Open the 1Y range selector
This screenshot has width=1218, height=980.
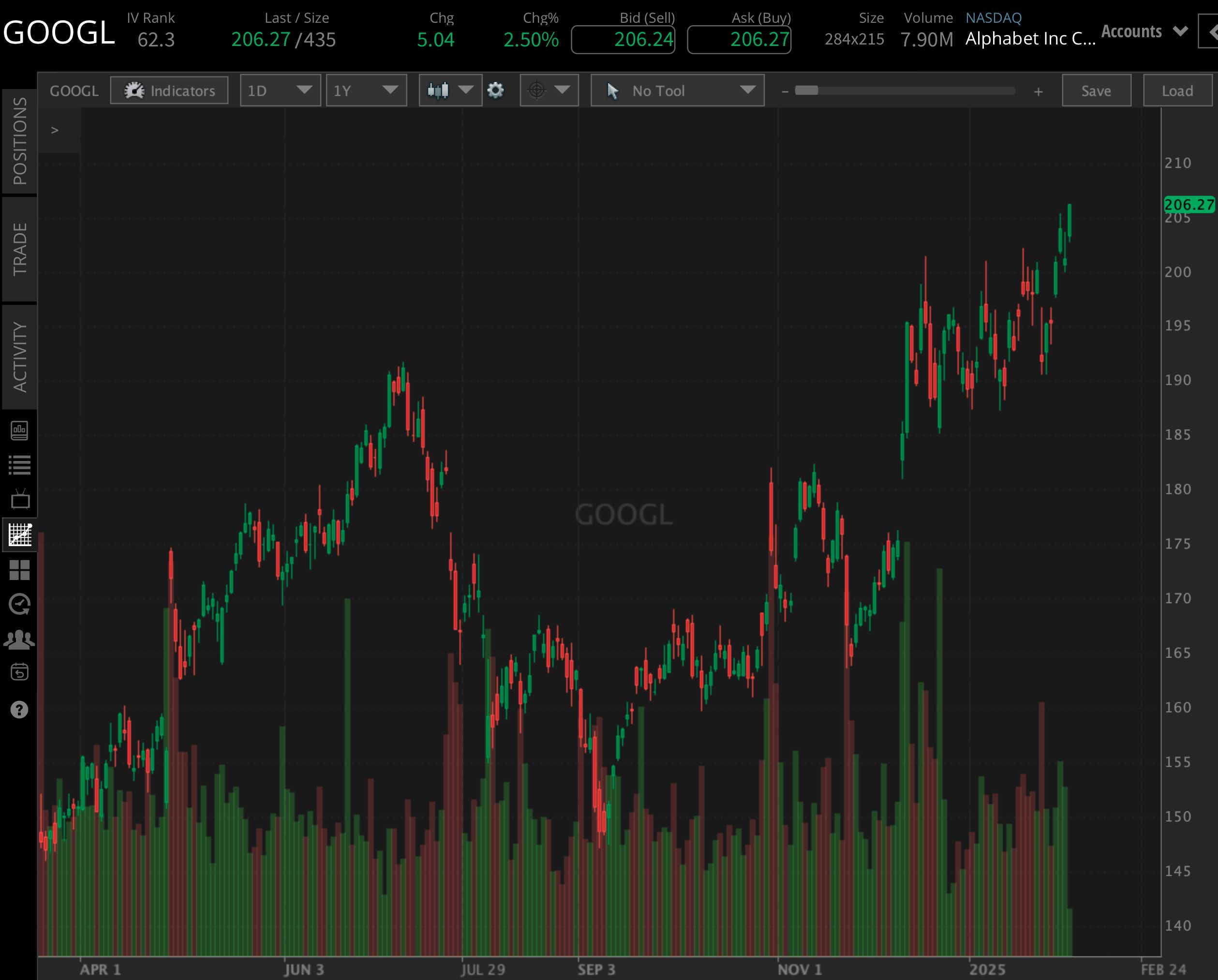point(366,90)
